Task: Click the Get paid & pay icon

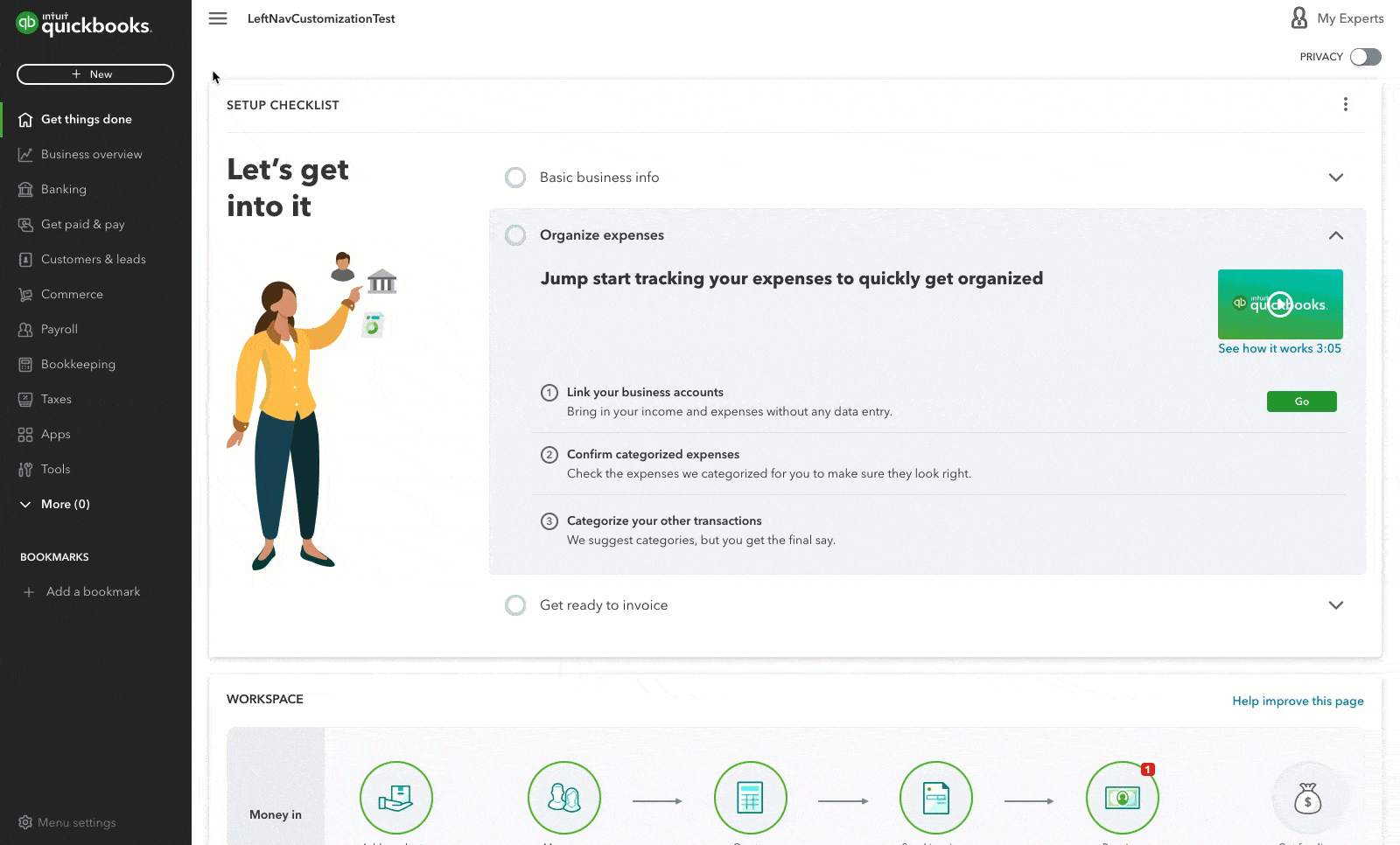Action: 25,225
